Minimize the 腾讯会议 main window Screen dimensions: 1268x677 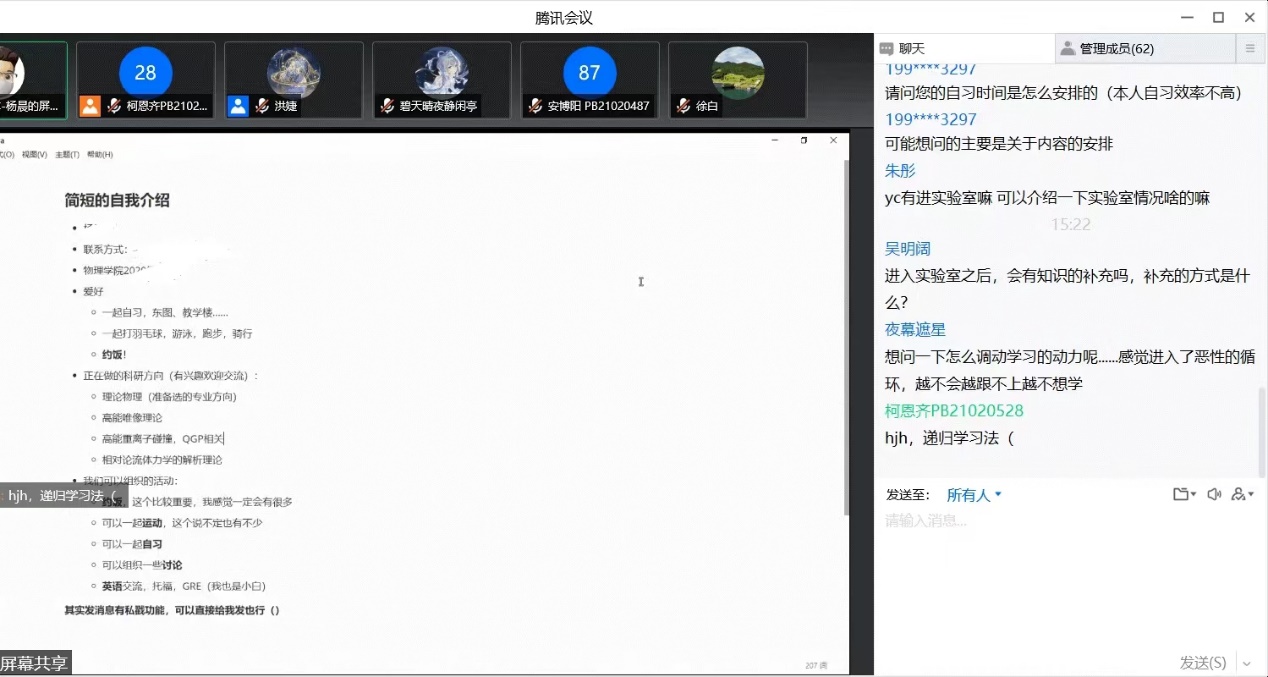(x=1187, y=17)
